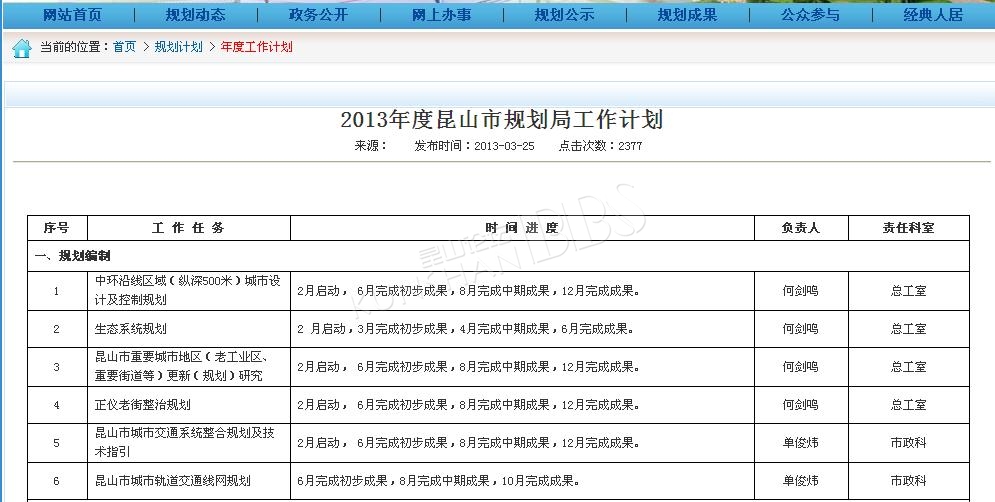The width and height of the screenshot is (995, 502).
Task: Open the 网上办事 navigation tab
Action: point(442,15)
